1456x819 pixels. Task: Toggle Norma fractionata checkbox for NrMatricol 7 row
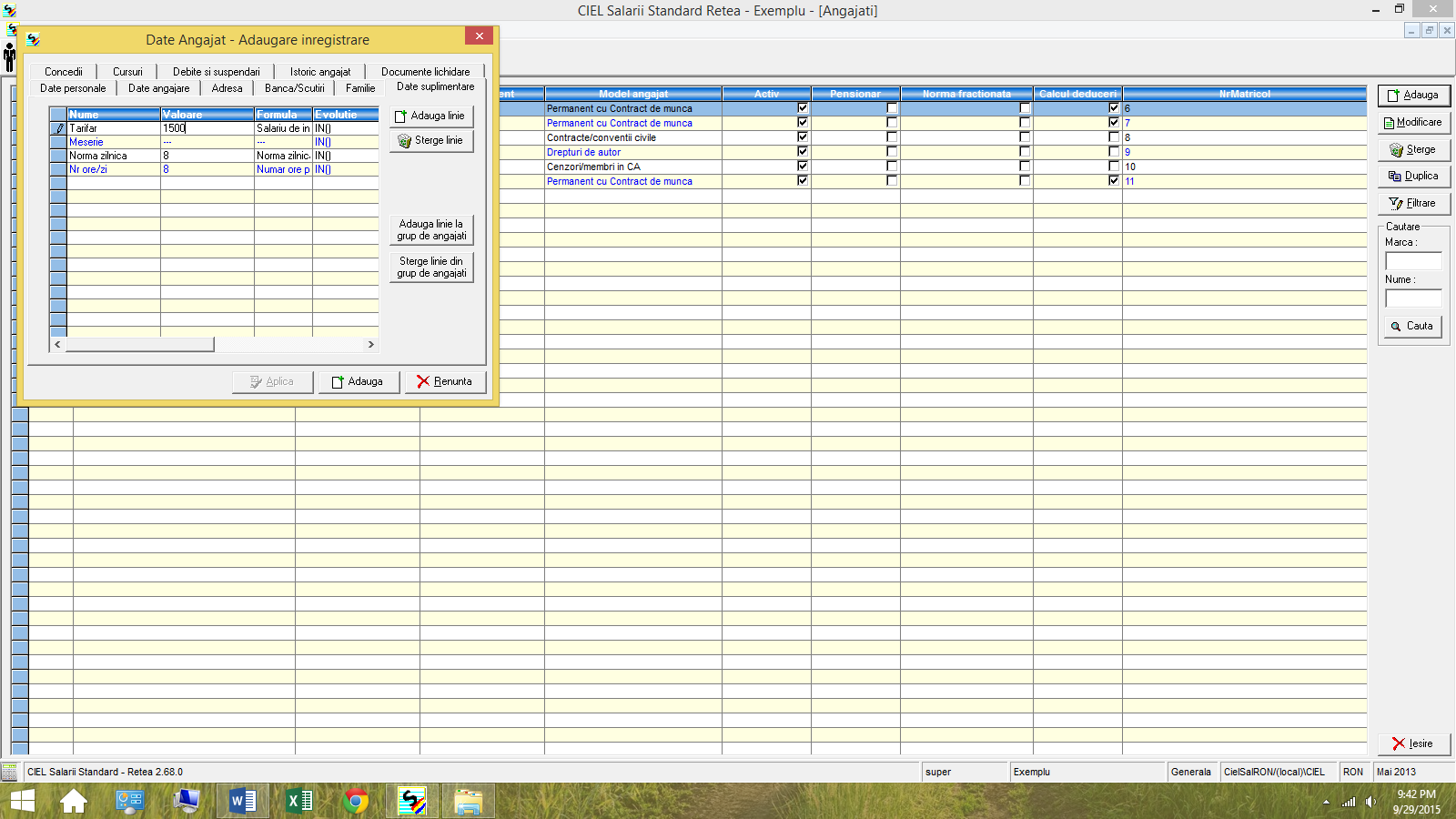[x=1025, y=123]
